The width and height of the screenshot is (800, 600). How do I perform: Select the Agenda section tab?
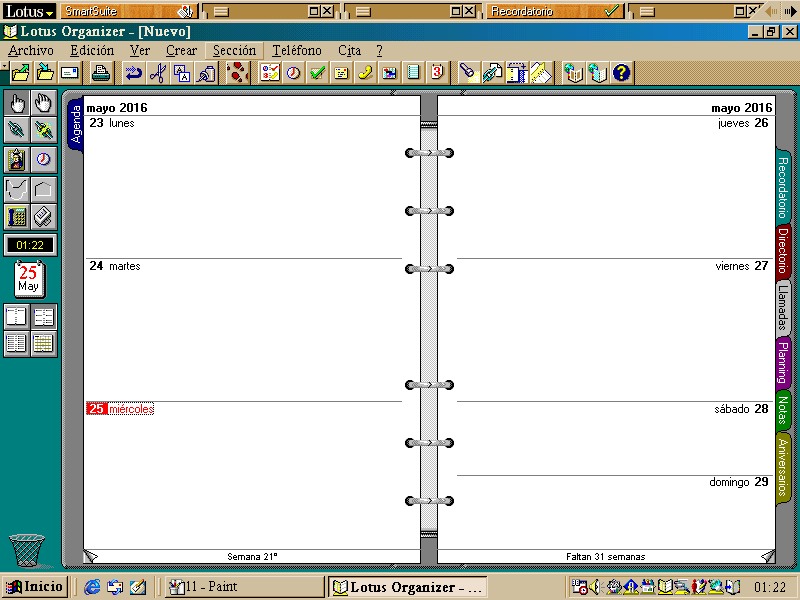coord(76,124)
